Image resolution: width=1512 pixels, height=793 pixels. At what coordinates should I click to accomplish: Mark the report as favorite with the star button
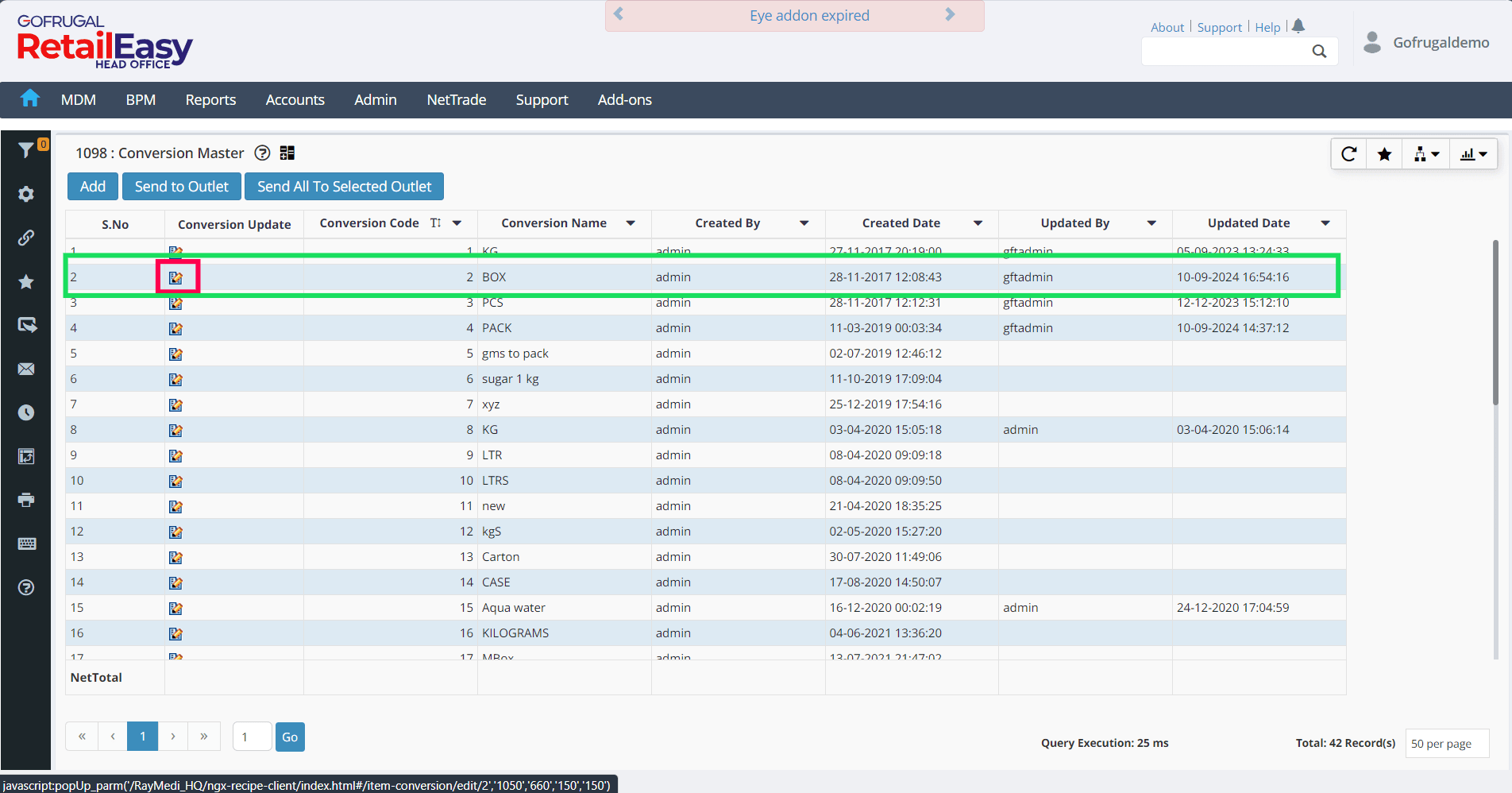1384,154
